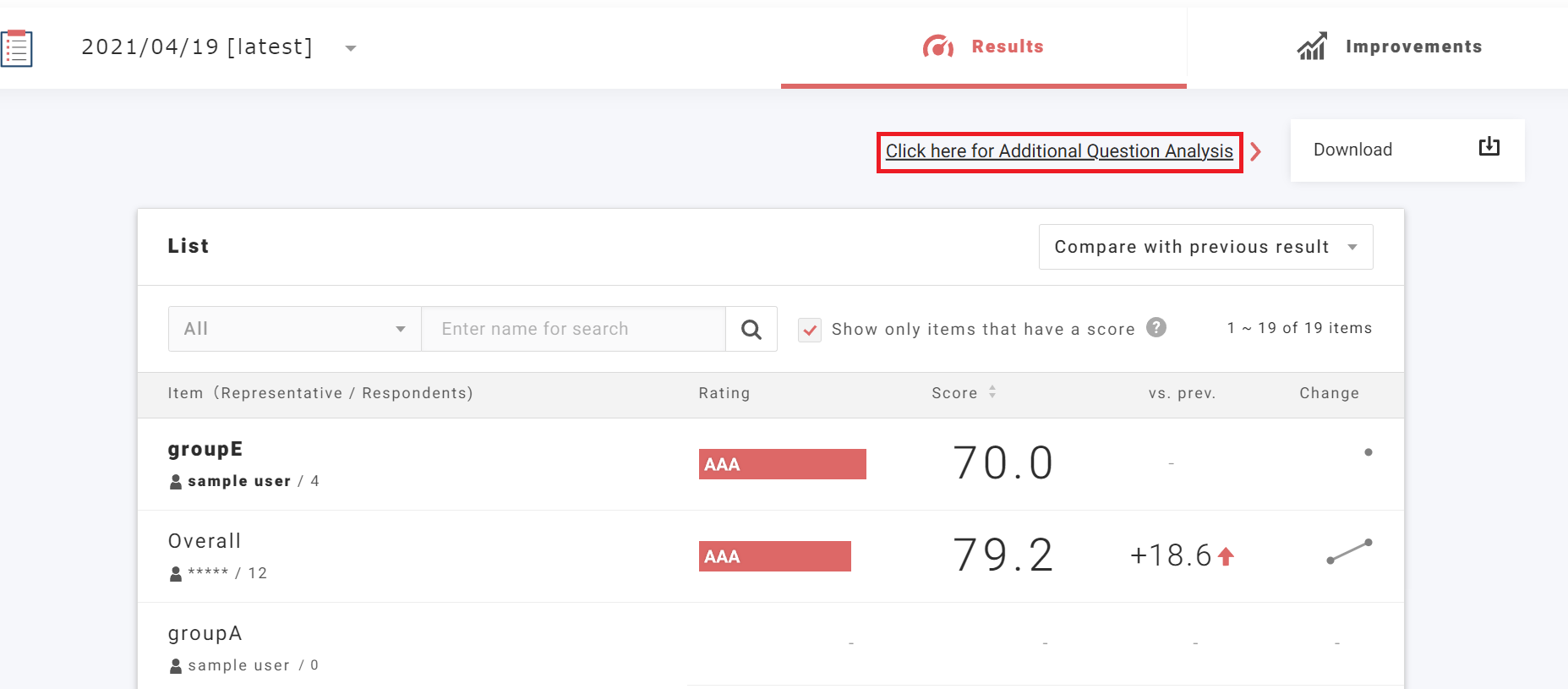This screenshot has height=689, width=1568.
Task: Click the Improvements chart icon
Action: click(x=1311, y=46)
